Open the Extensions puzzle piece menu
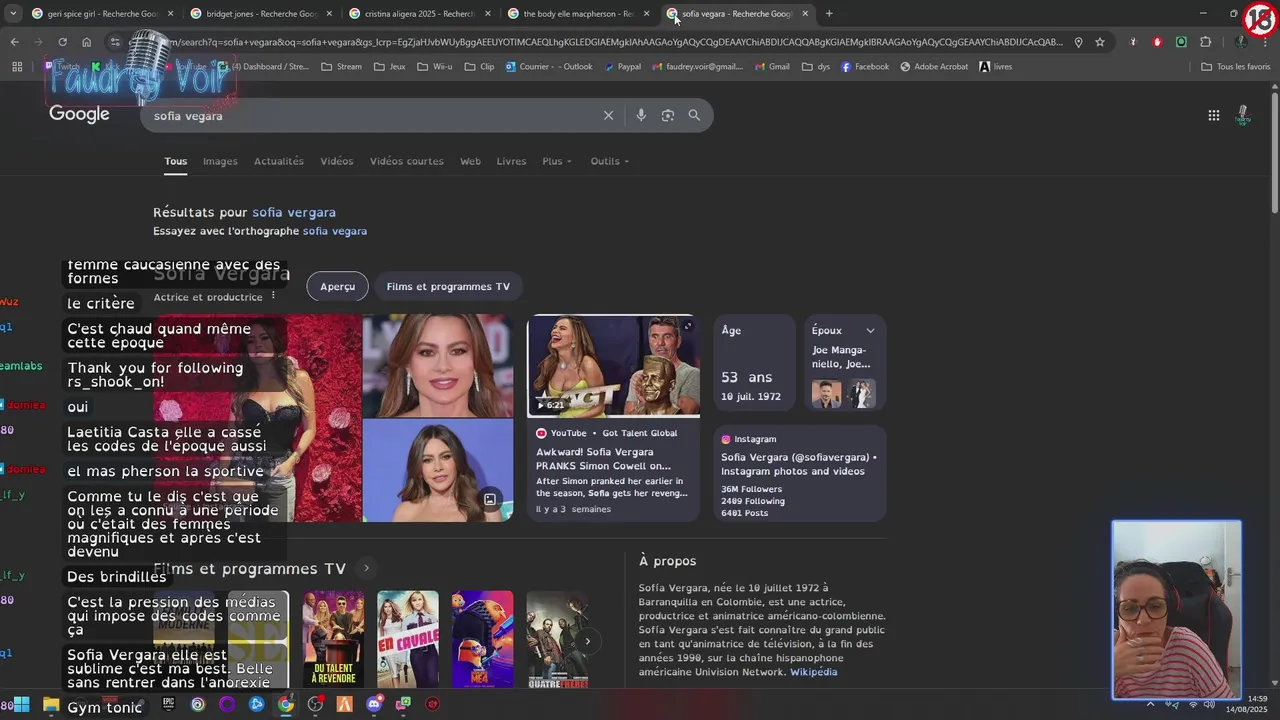The width and height of the screenshot is (1280, 720). coord(1205,42)
